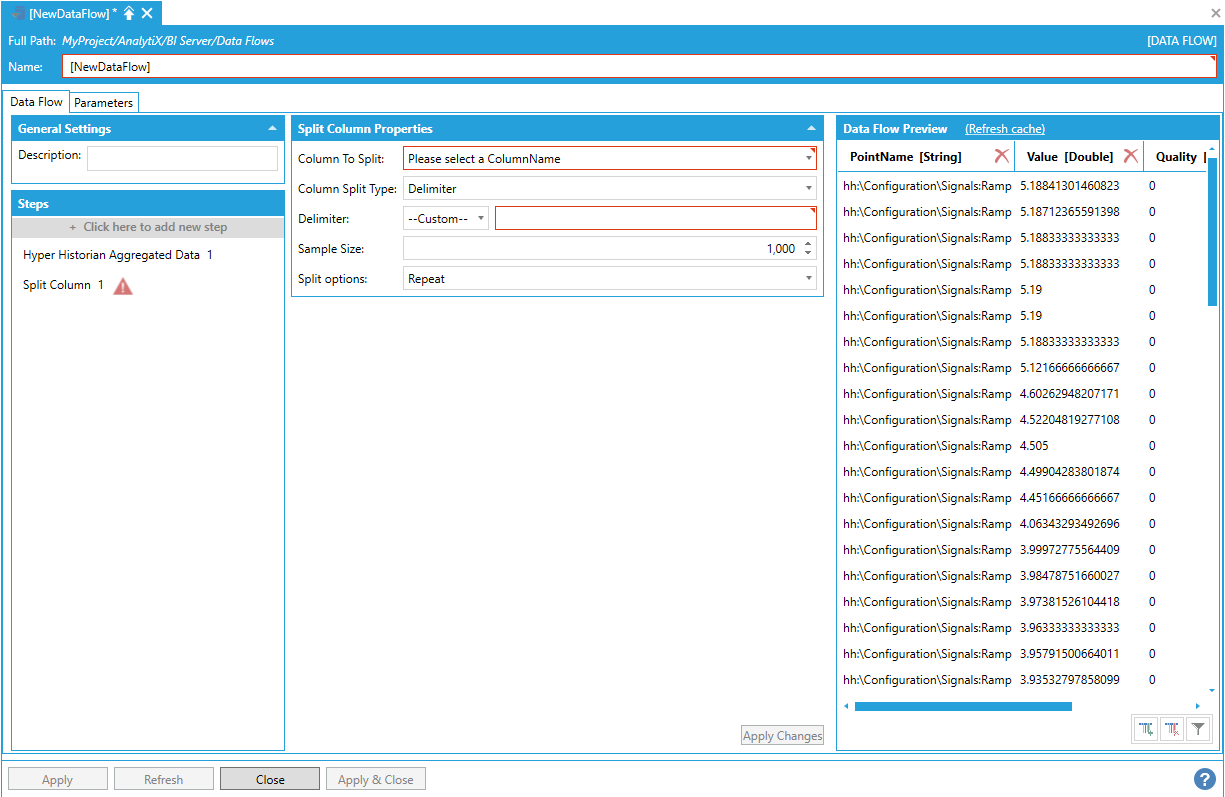Click into the Description text field

pyautogui.click(x=182, y=158)
